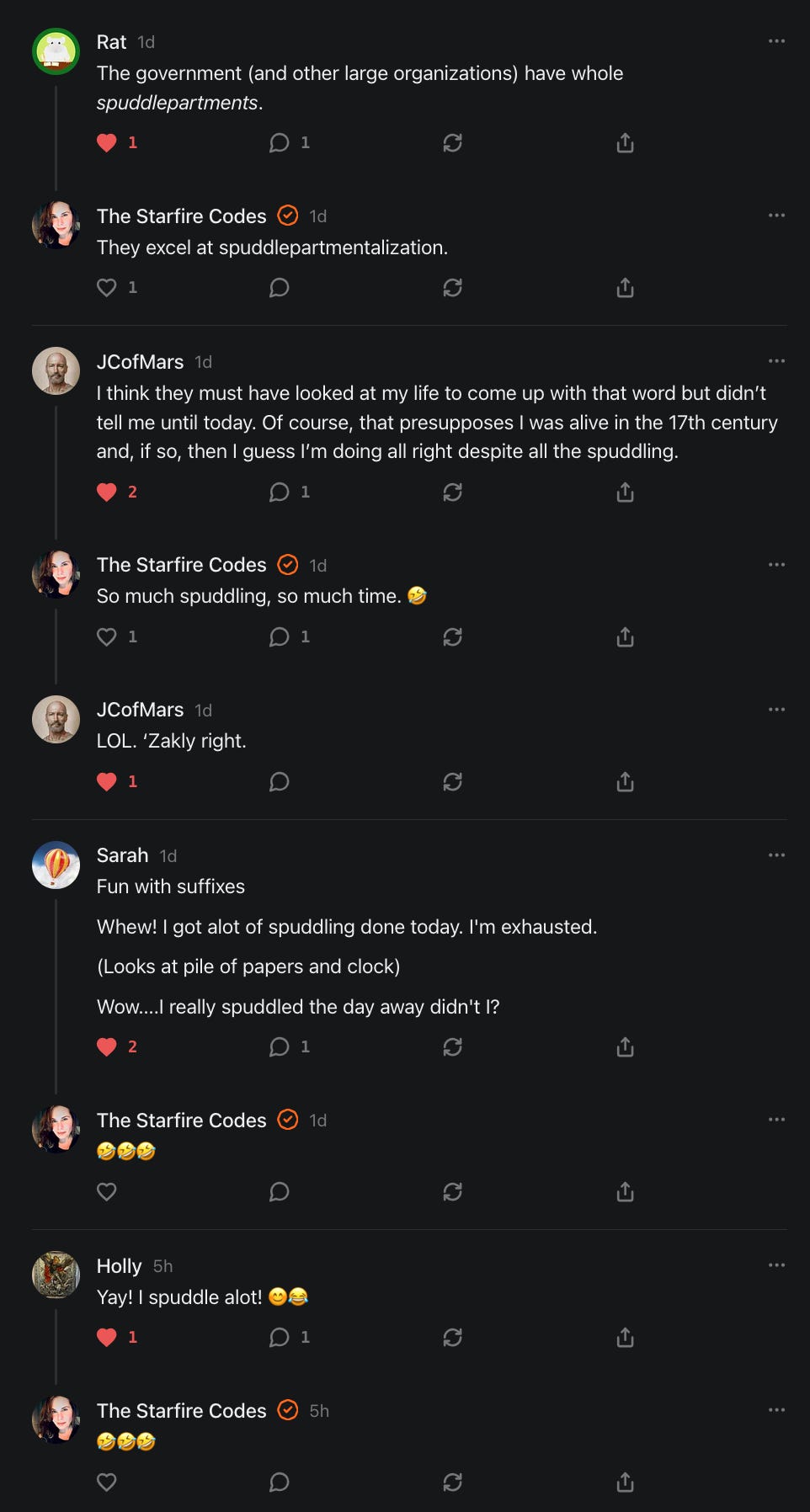The width and height of the screenshot is (810, 1512).
Task: Reply to 'So much spuddling' comment
Action: [x=280, y=637]
